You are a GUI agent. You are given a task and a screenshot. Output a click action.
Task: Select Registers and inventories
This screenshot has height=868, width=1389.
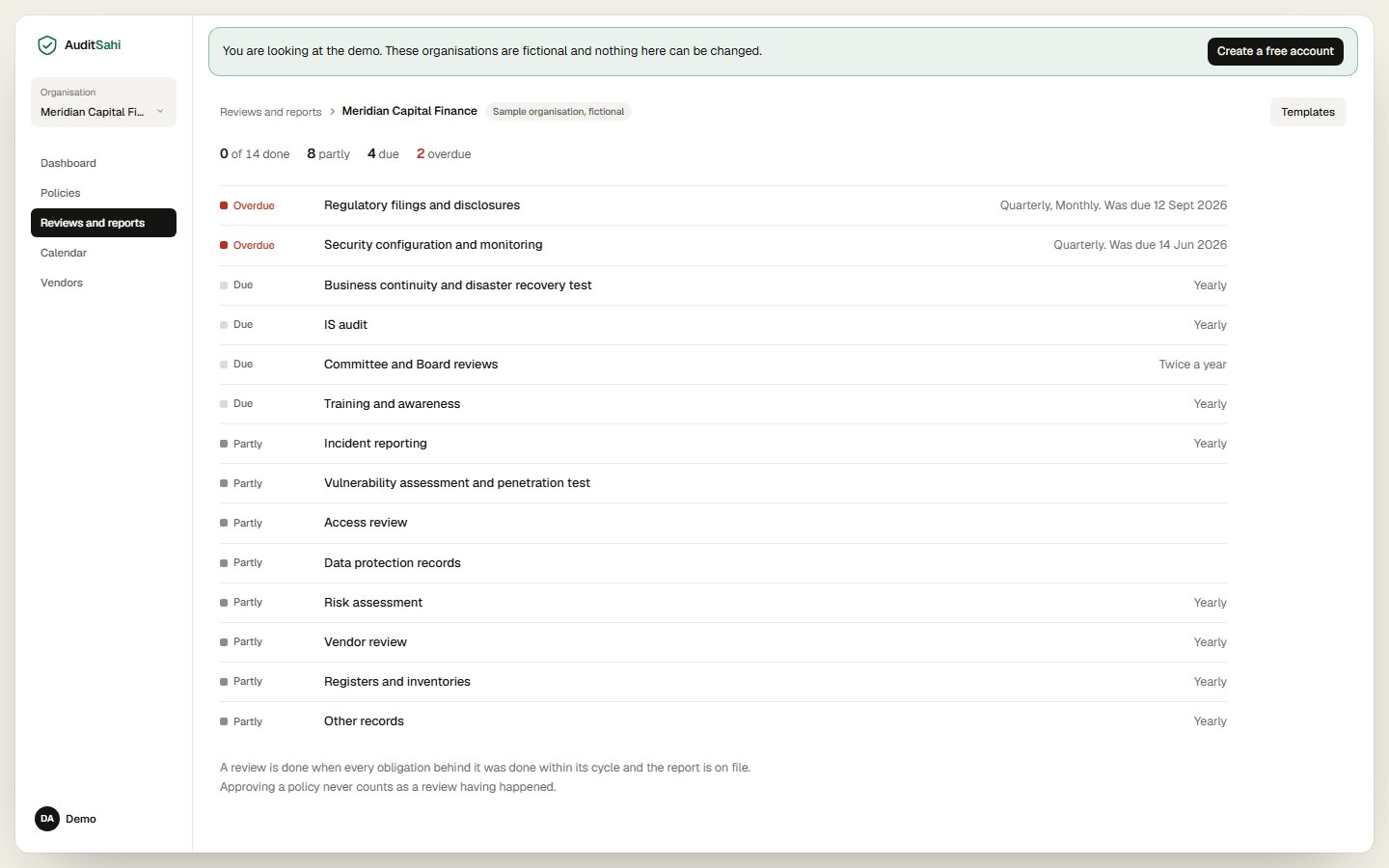click(x=723, y=682)
